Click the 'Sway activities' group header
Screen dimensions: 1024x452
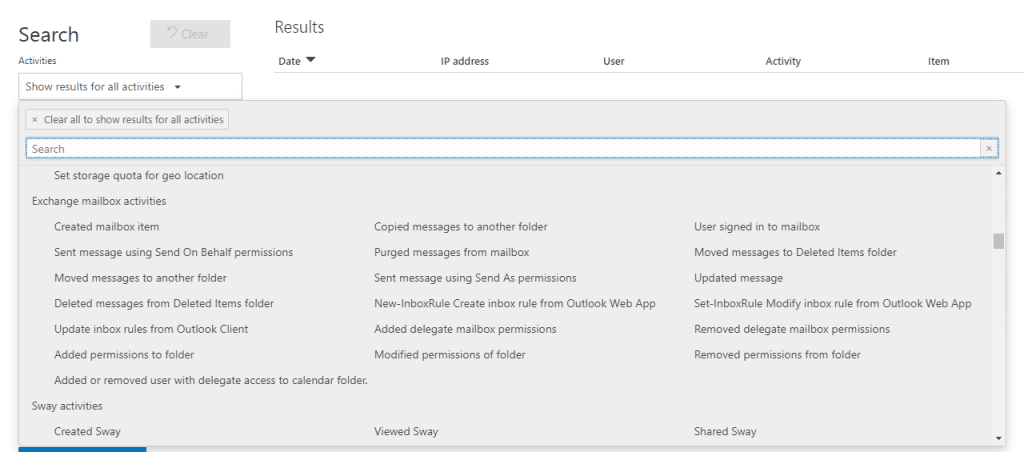pyautogui.click(x=67, y=406)
